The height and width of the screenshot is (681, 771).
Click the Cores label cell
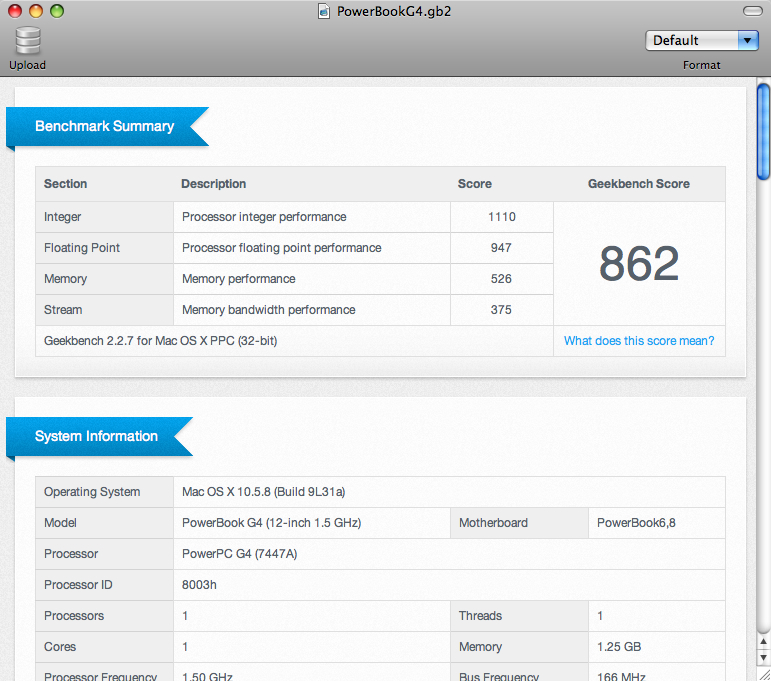coord(104,647)
